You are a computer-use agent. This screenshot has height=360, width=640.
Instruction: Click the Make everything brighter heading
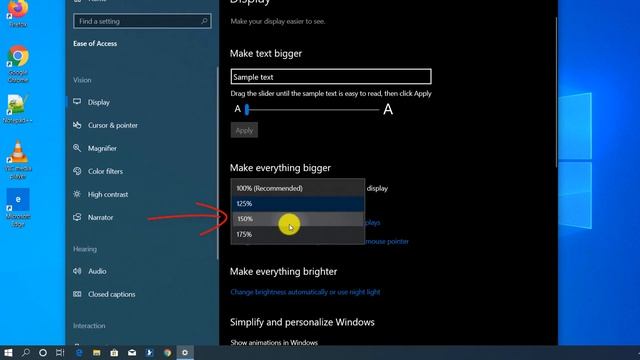click(x=283, y=271)
